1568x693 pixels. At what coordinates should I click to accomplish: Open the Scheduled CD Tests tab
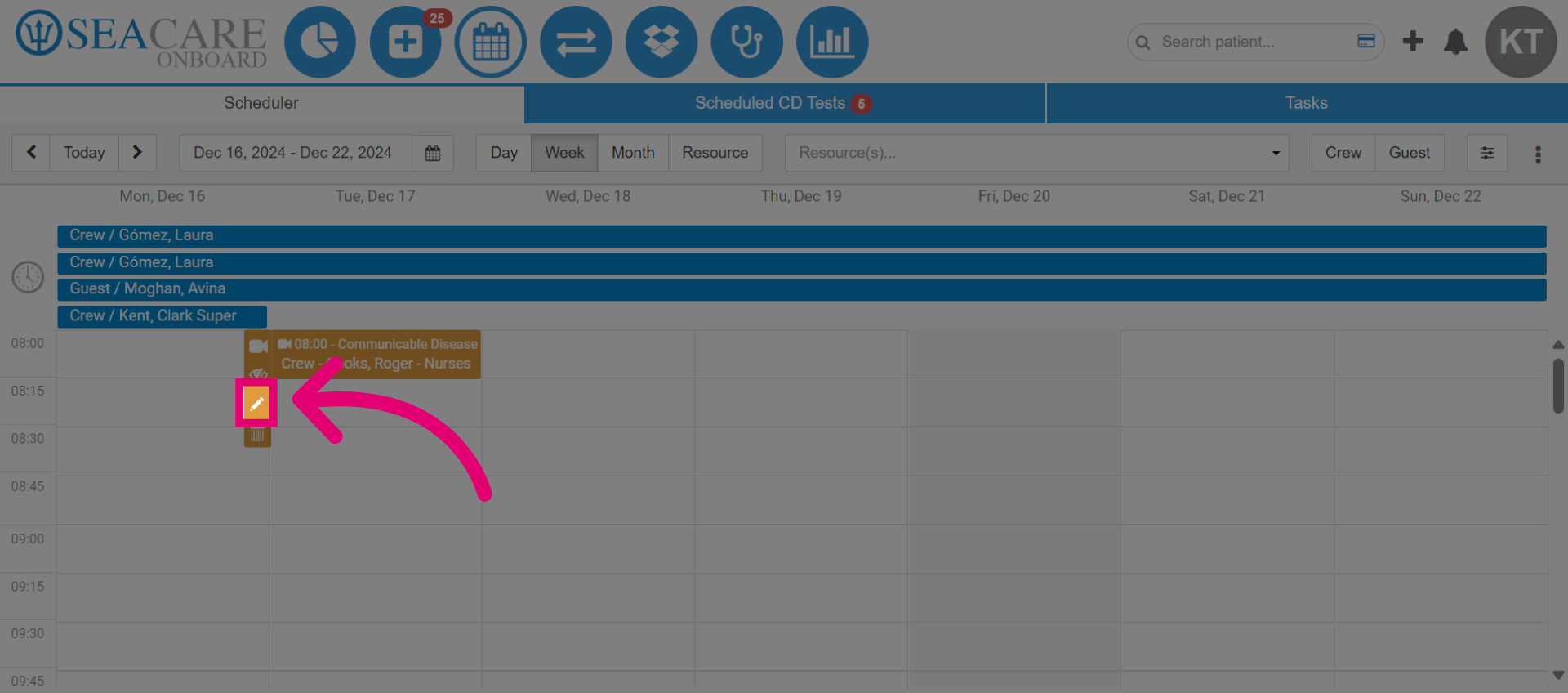click(785, 103)
